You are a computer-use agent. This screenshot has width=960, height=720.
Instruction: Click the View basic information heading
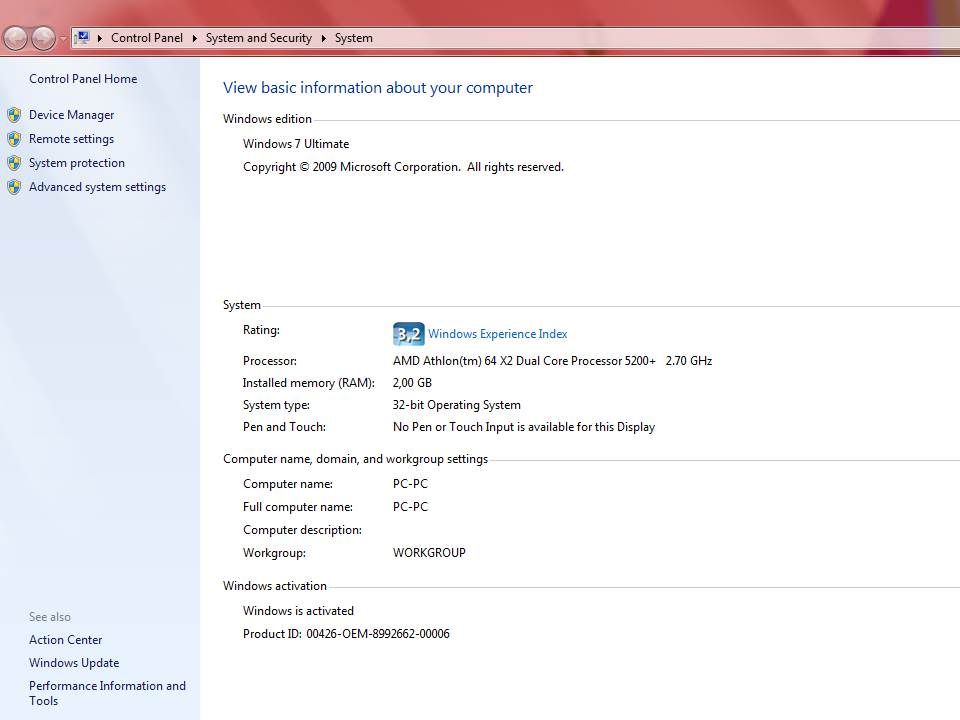[378, 88]
